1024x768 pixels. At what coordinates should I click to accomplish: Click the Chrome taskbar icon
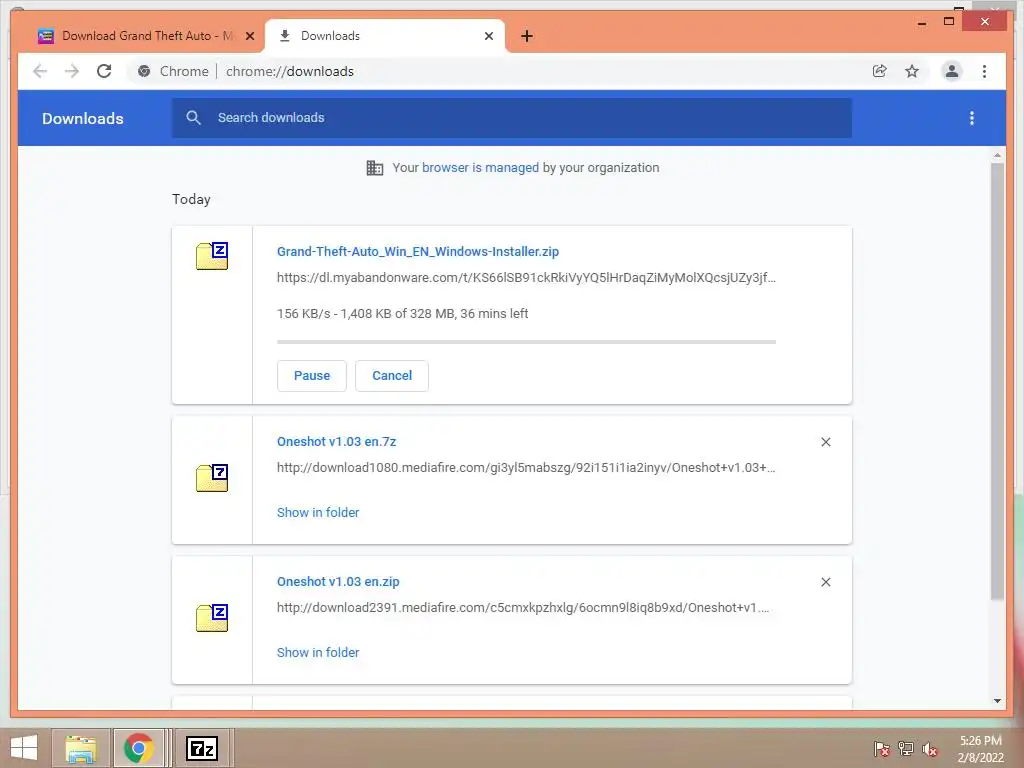pos(138,748)
